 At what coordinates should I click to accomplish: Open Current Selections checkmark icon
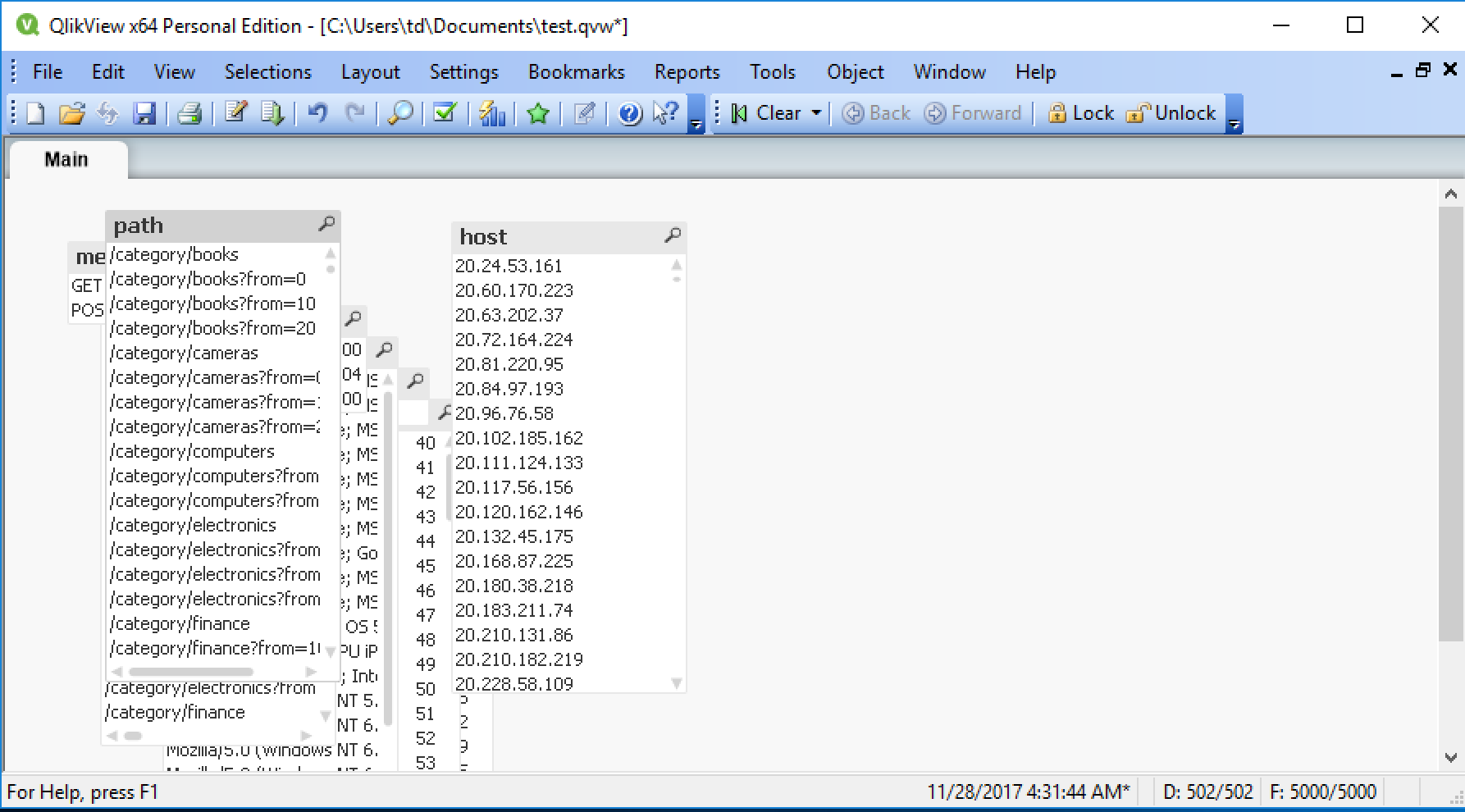tap(445, 113)
